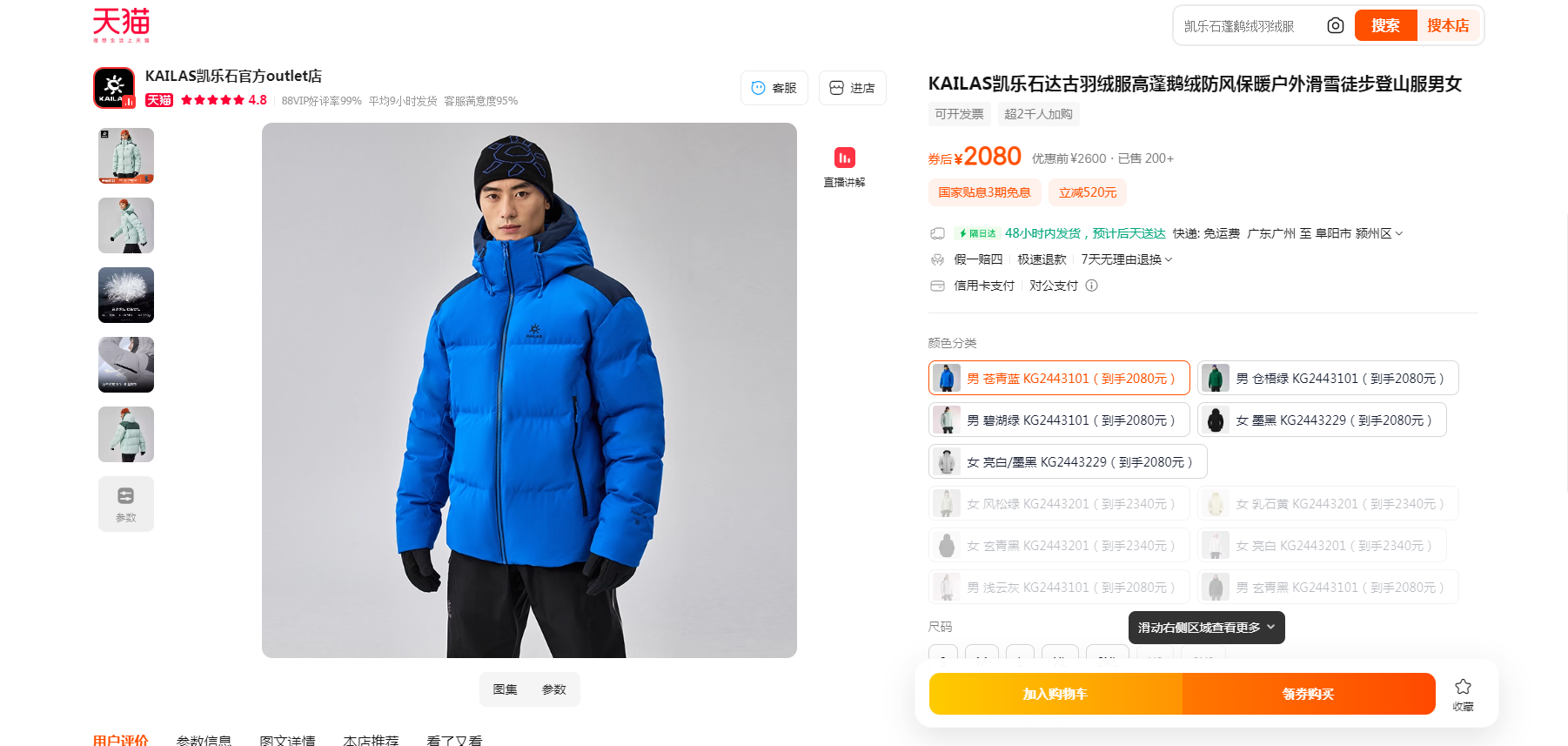Select 女 墨黑 KG2443229 color option
Screen dimensions: 1568x746
click(x=1322, y=420)
